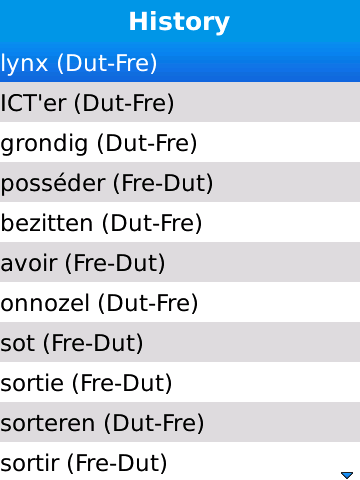
Task: Click the History title header
Action: pyautogui.click(x=179, y=22)
